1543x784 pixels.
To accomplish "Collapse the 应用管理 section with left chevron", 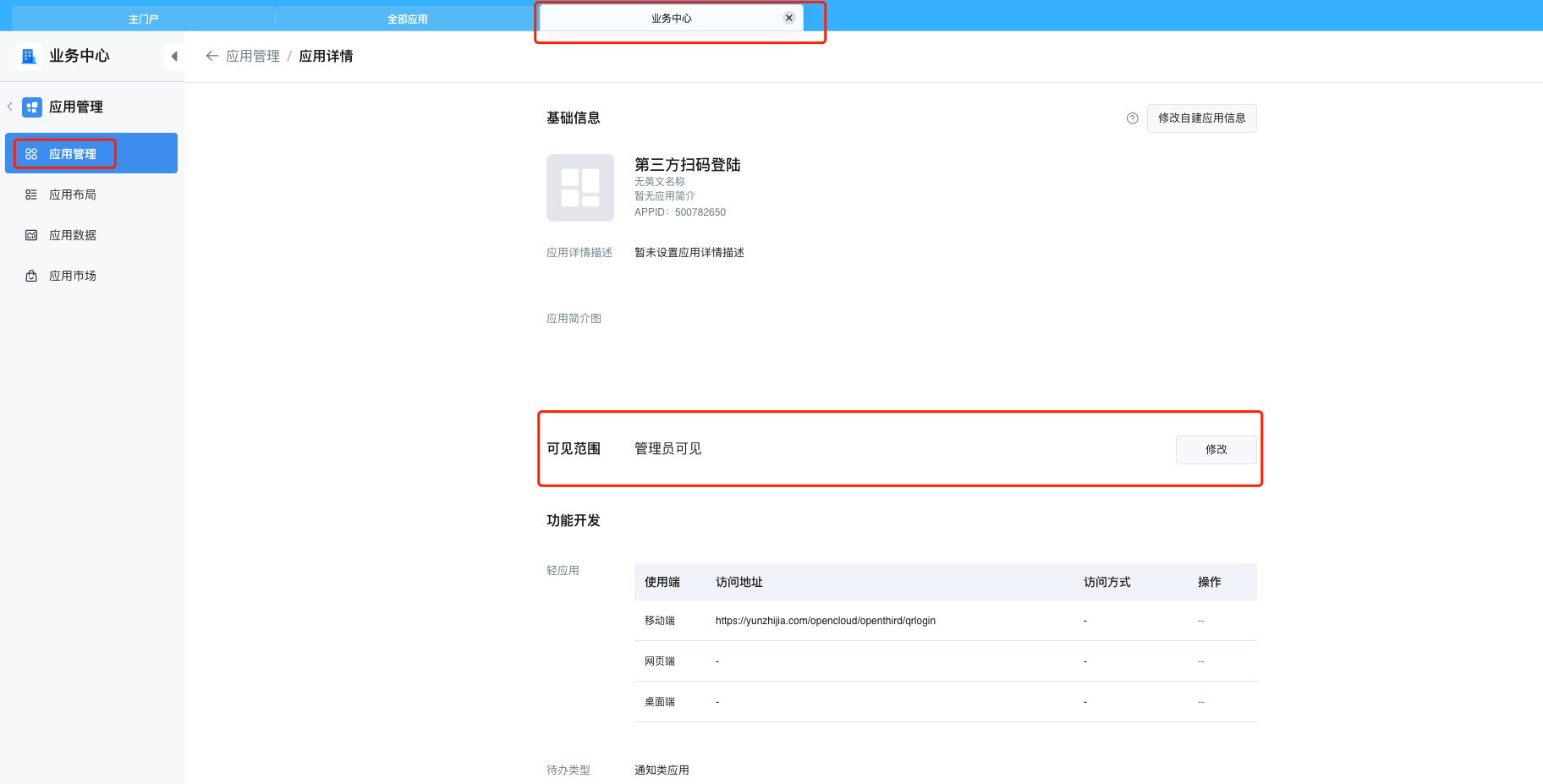I will click(10, 107).
